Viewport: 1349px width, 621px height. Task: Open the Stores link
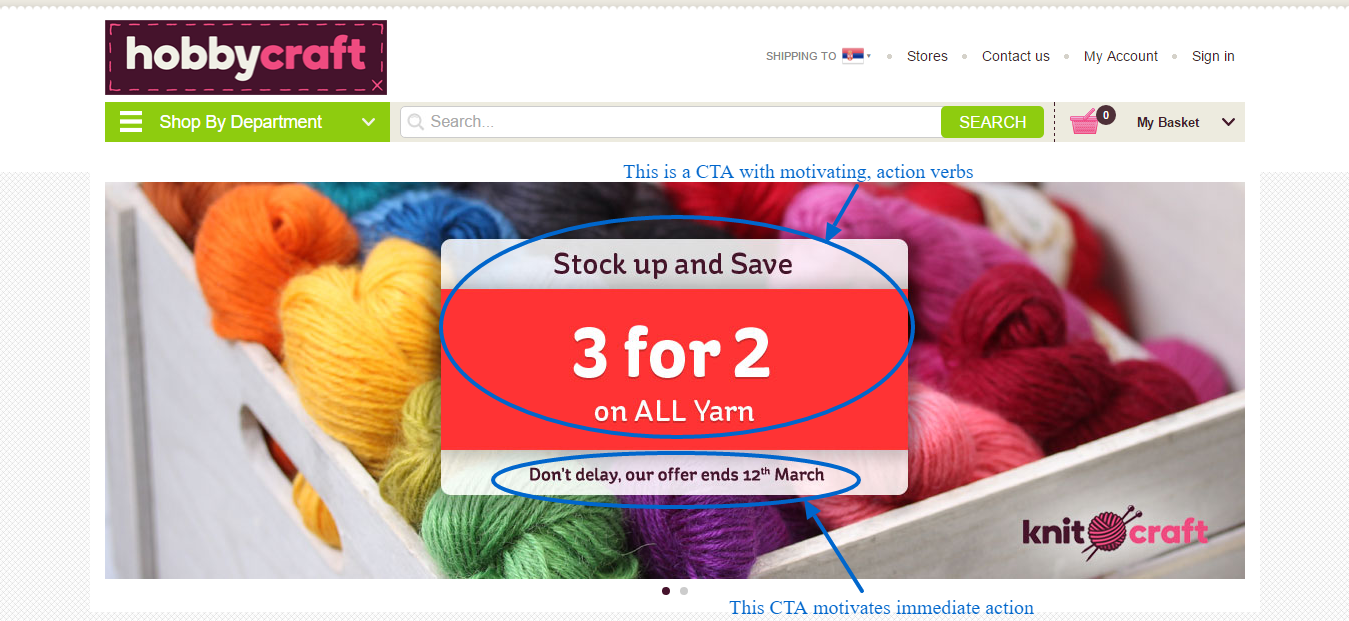coord(927,56)
